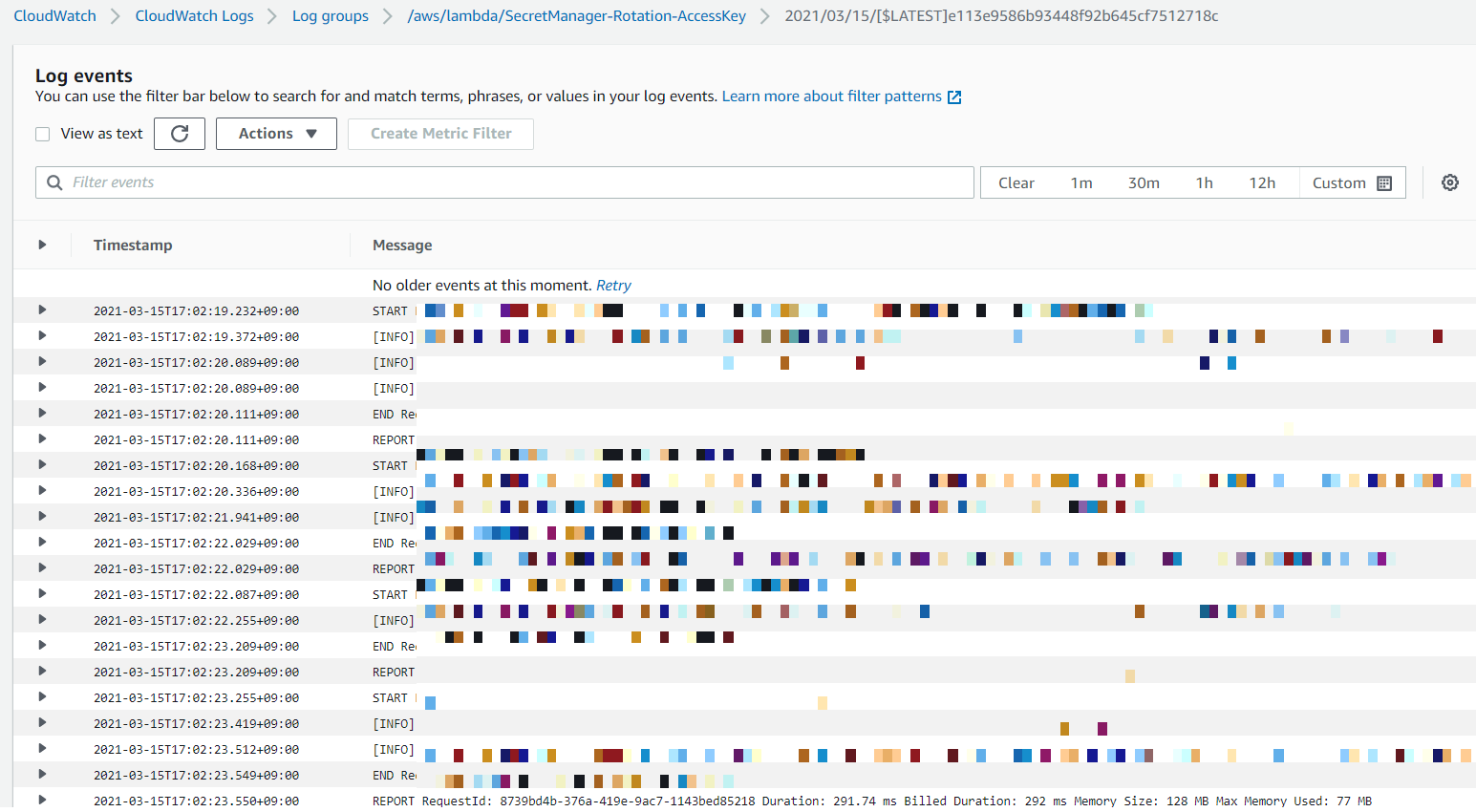Go to CloudWatch Logs breadcrumb
This screenshot has width=1476, height=812.
(194, 16)
